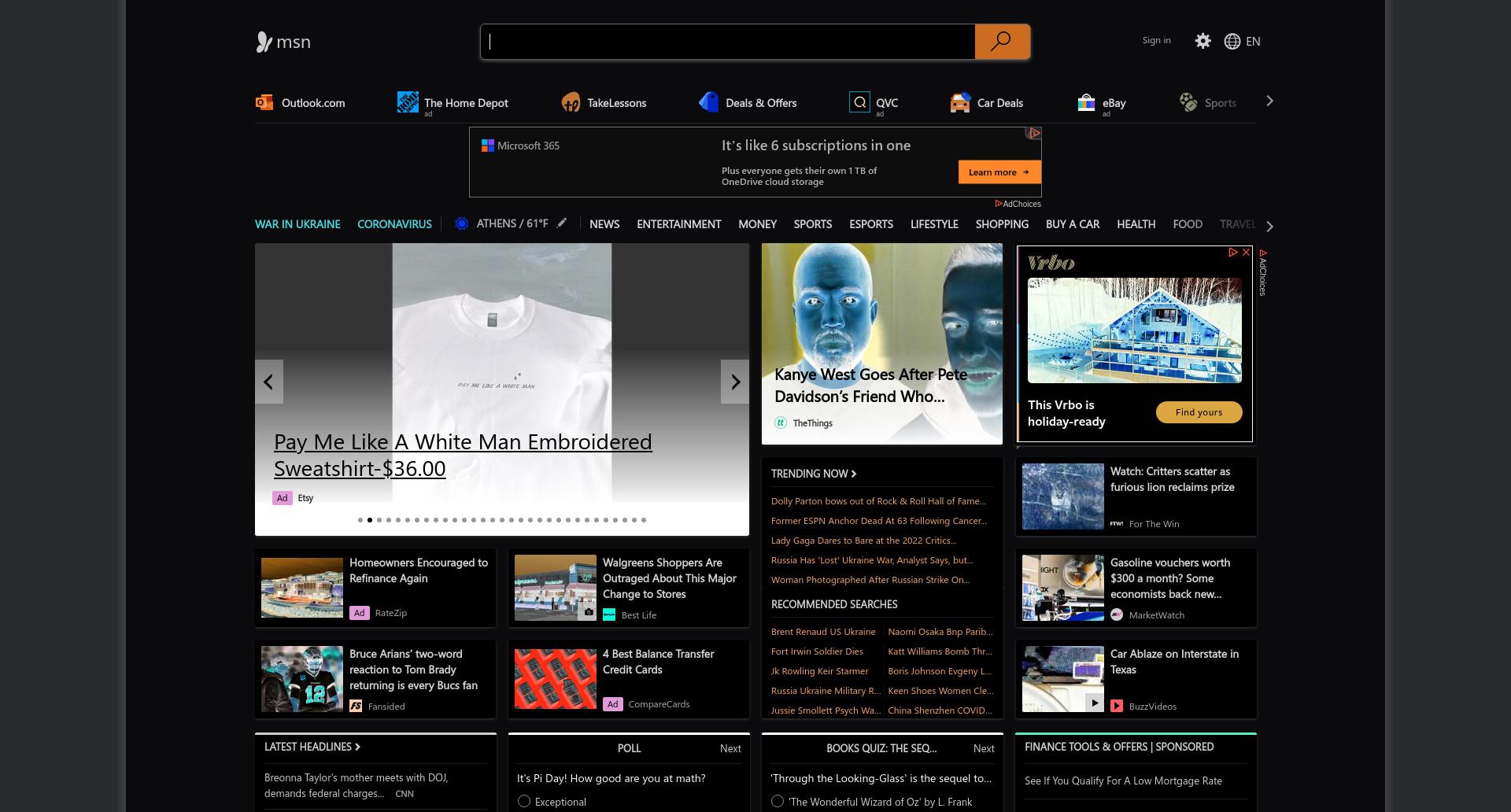This screenshot has width=1511, height=812.
Task: Open the Sports shortcut icon
Action: click(1188, 102)
